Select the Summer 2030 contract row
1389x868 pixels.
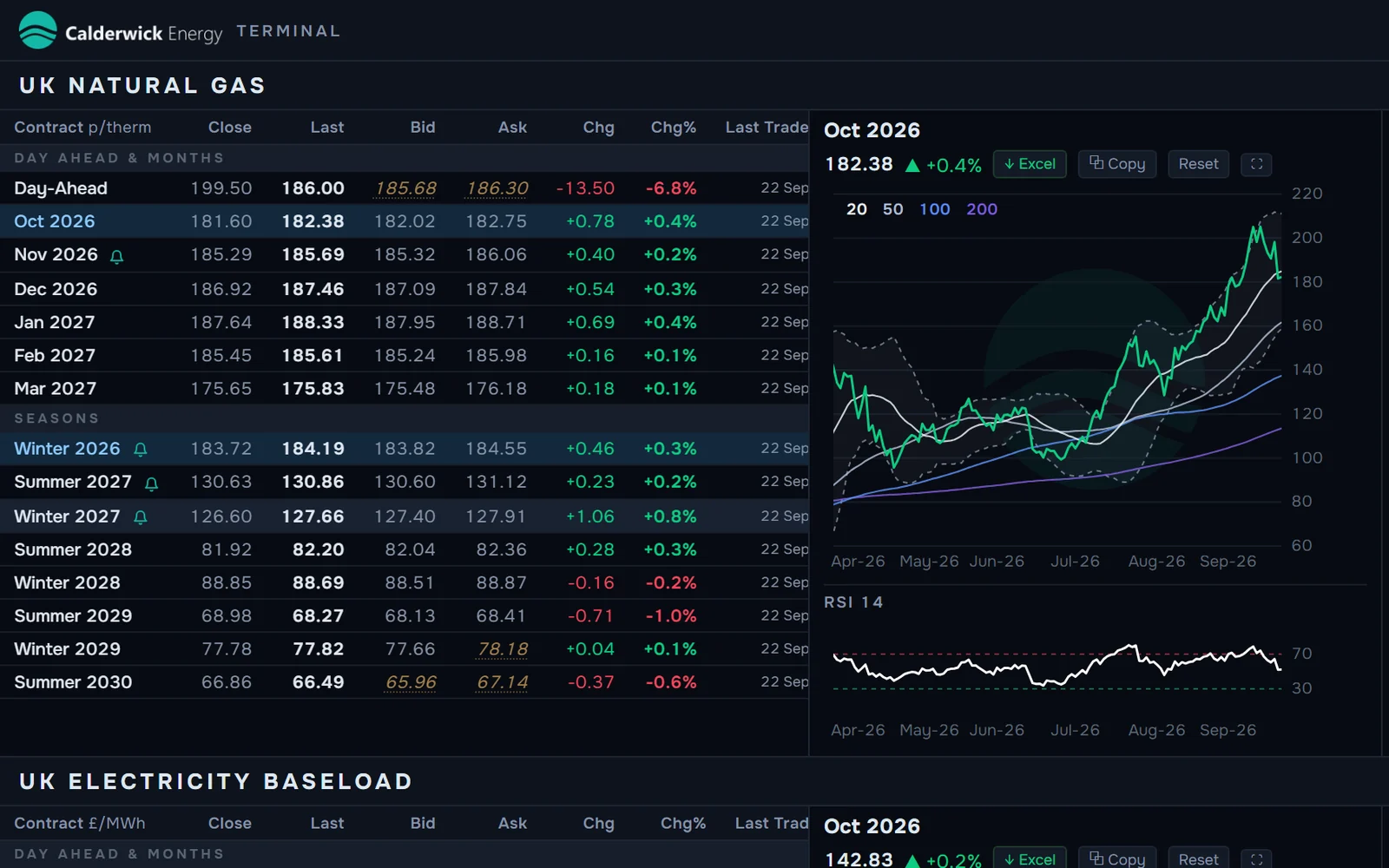click(405, 682)
